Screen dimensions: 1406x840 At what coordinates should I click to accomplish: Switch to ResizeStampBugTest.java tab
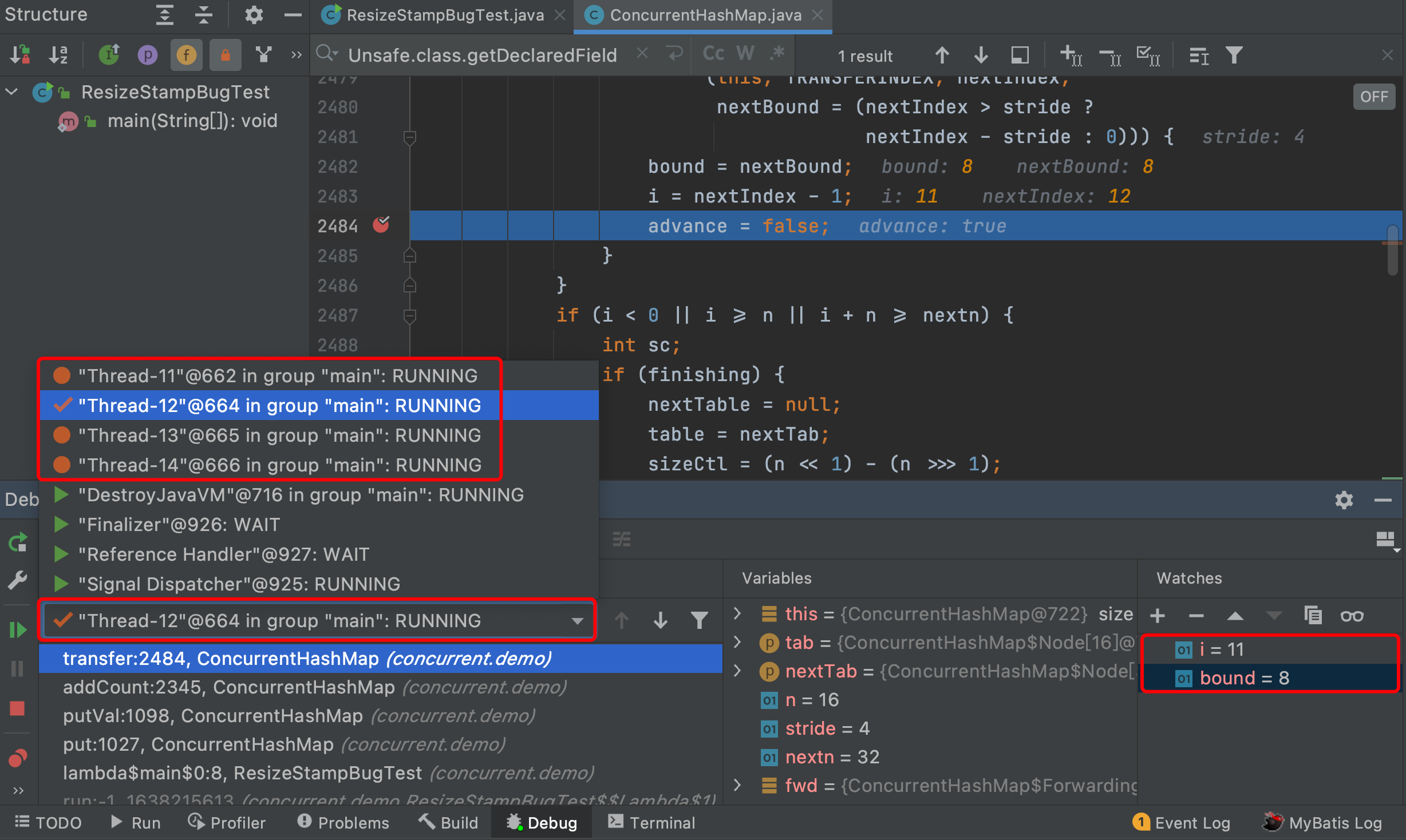tap(444, 15)
